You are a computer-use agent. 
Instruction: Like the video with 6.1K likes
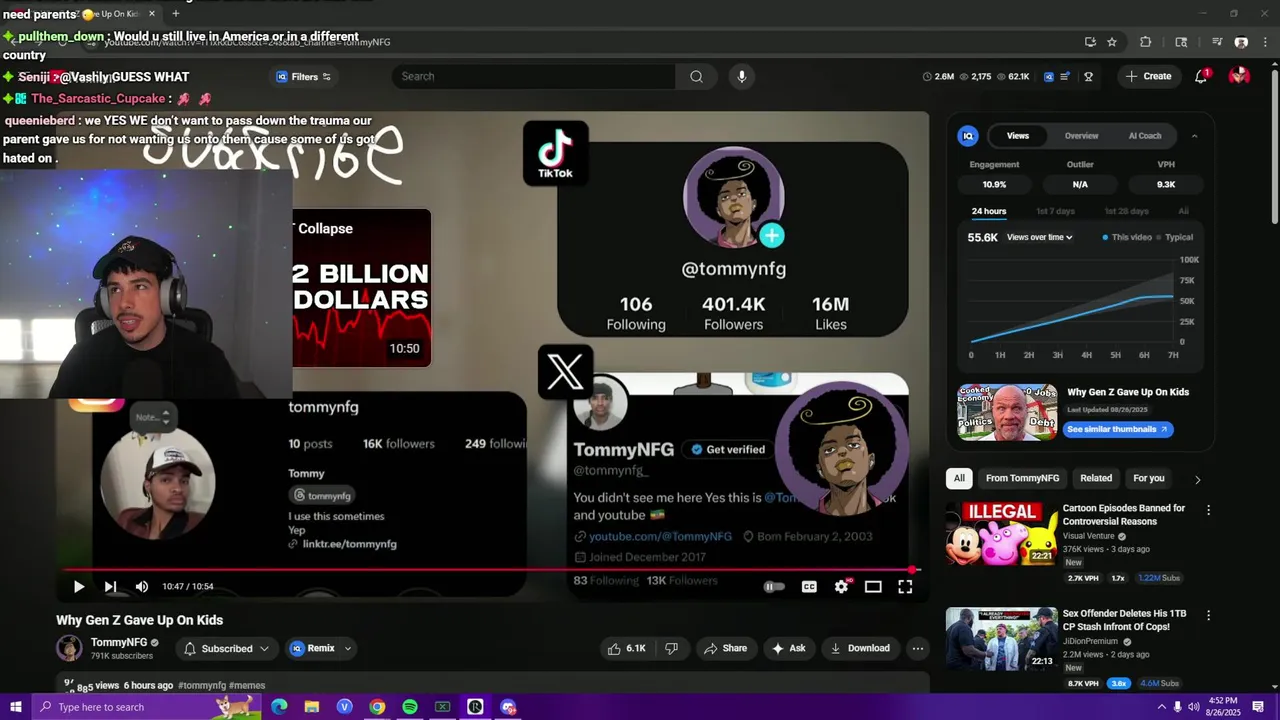click(627, 648)
